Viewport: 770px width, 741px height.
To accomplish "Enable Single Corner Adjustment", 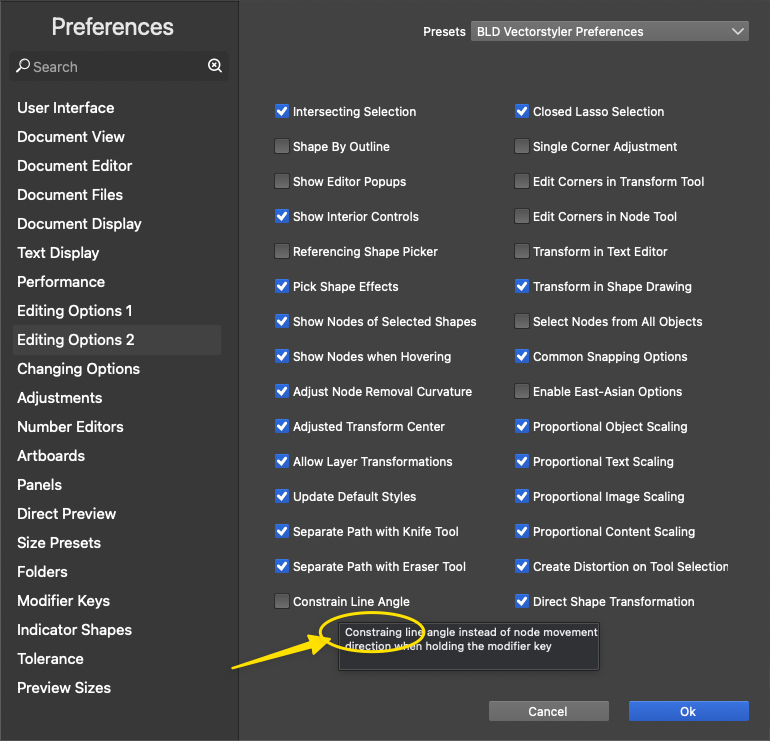I will click(522, 147).
